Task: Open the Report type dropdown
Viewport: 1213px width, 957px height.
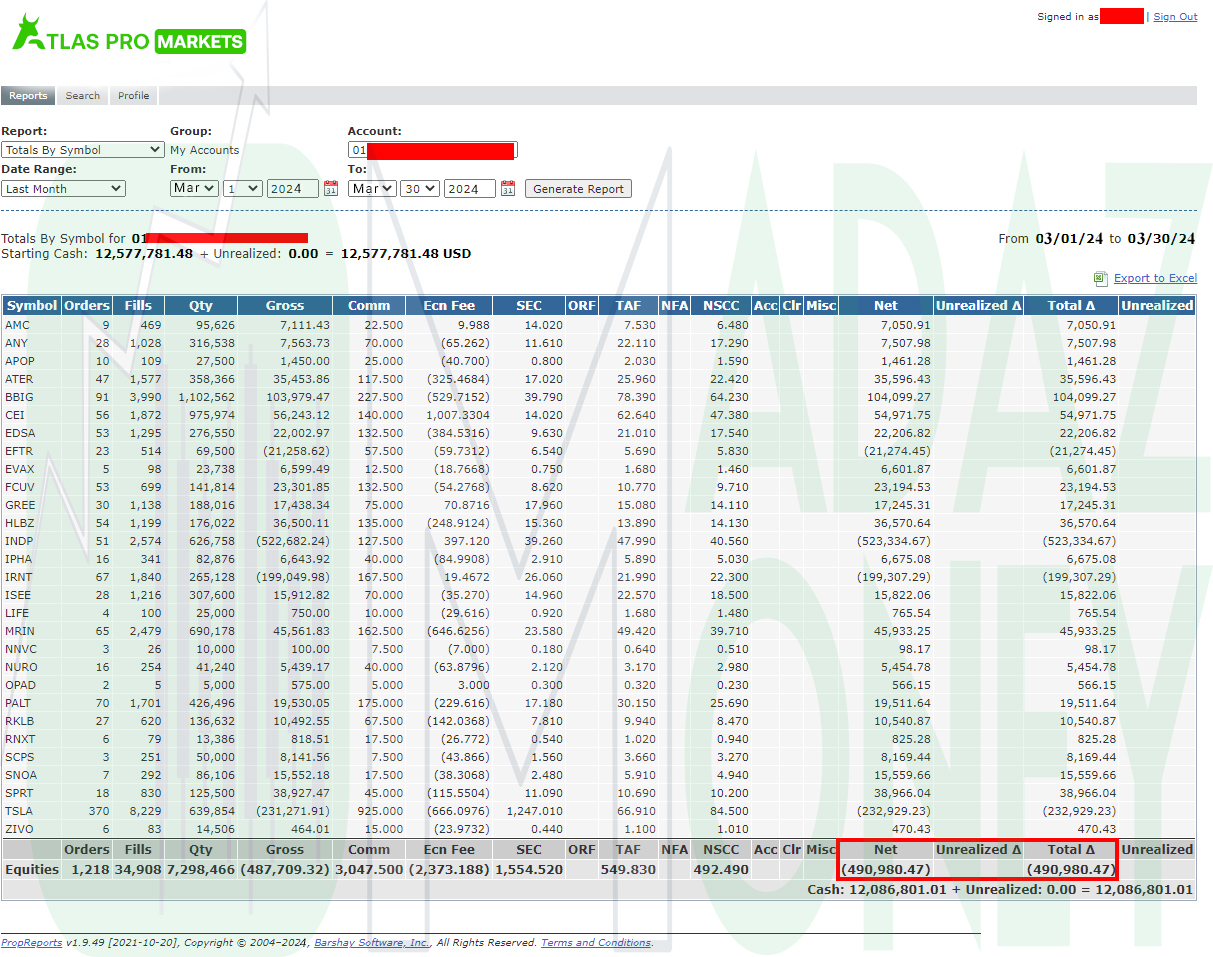Action: 83,150
